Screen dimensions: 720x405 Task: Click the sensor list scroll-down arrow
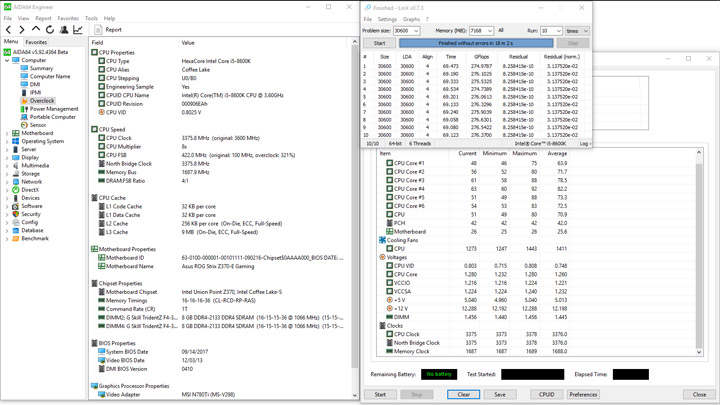click(x=700, y=353)
